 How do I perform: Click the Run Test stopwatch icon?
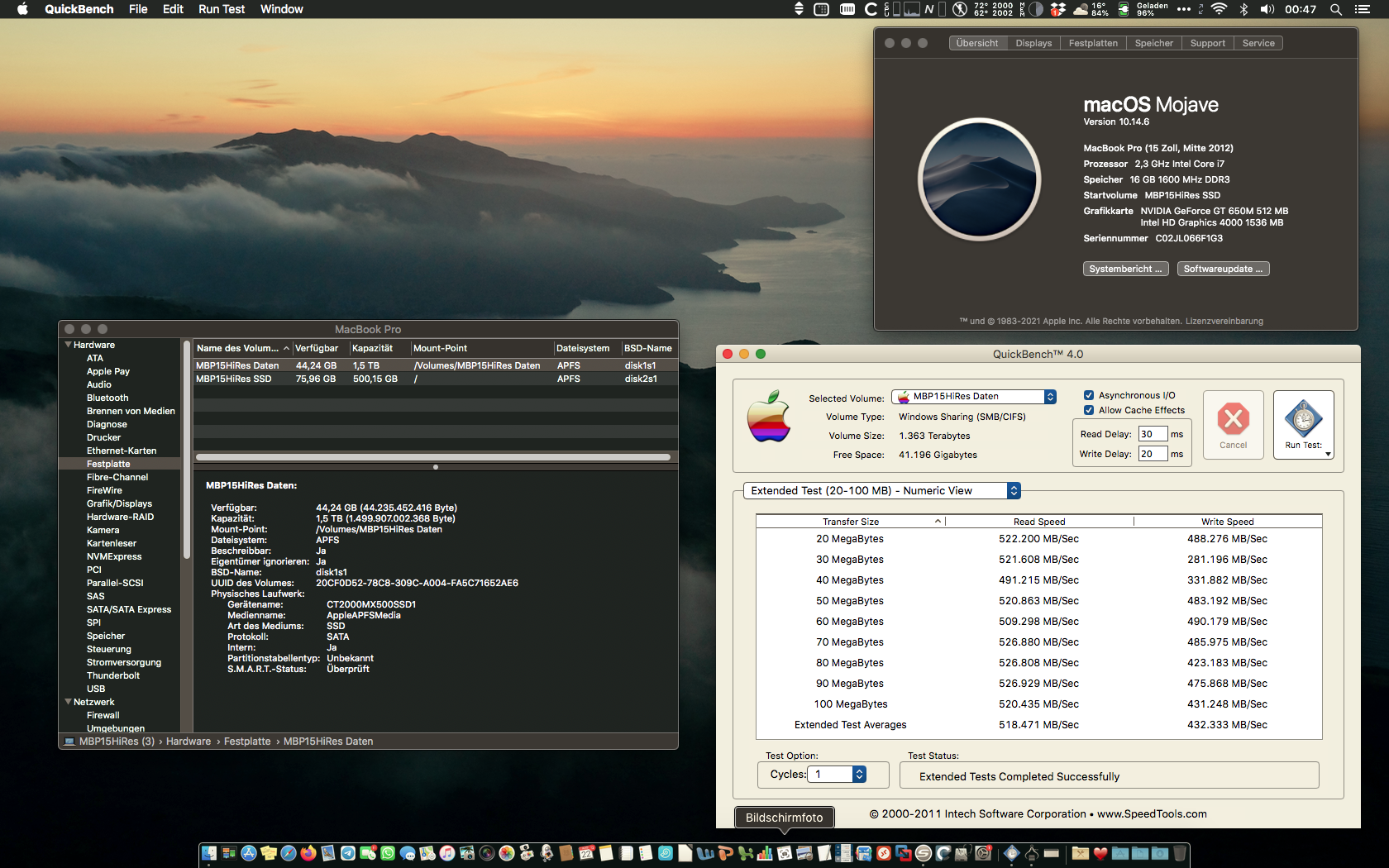(x=1303, y=419)
